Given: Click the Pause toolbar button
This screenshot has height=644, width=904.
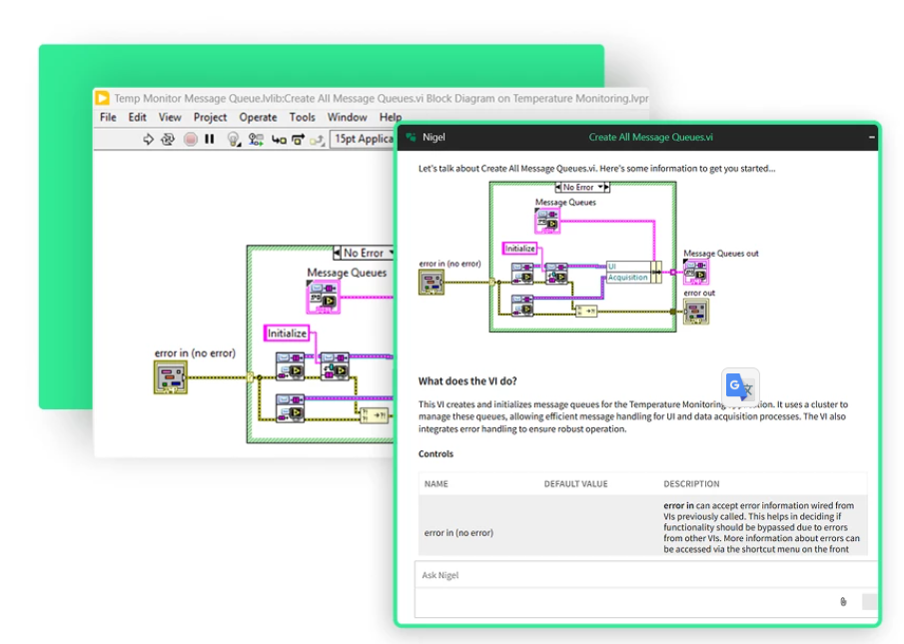Looking at the screenshot, I should pos(210,140).
